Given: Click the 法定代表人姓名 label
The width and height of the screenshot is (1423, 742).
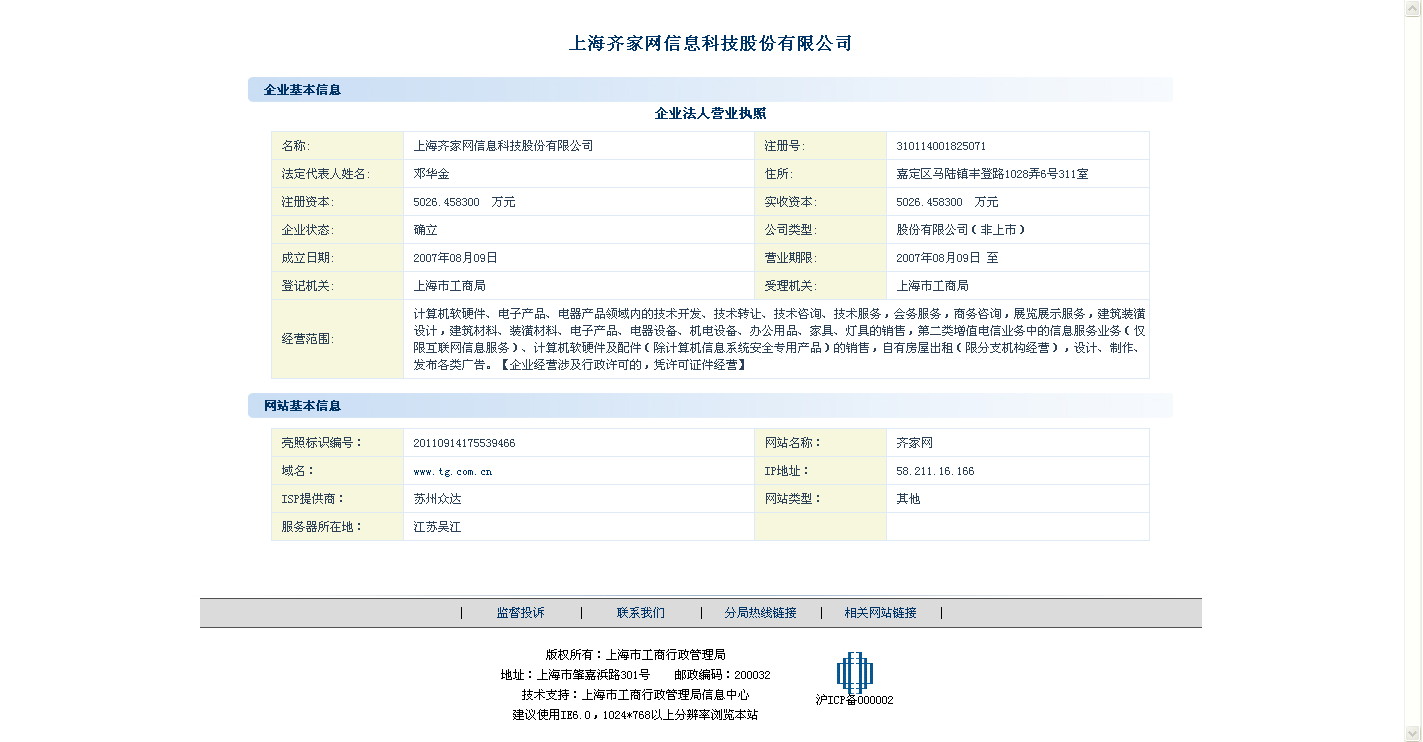Looking at the screenshot, I should pyautogui.click(x=326, y=174).
